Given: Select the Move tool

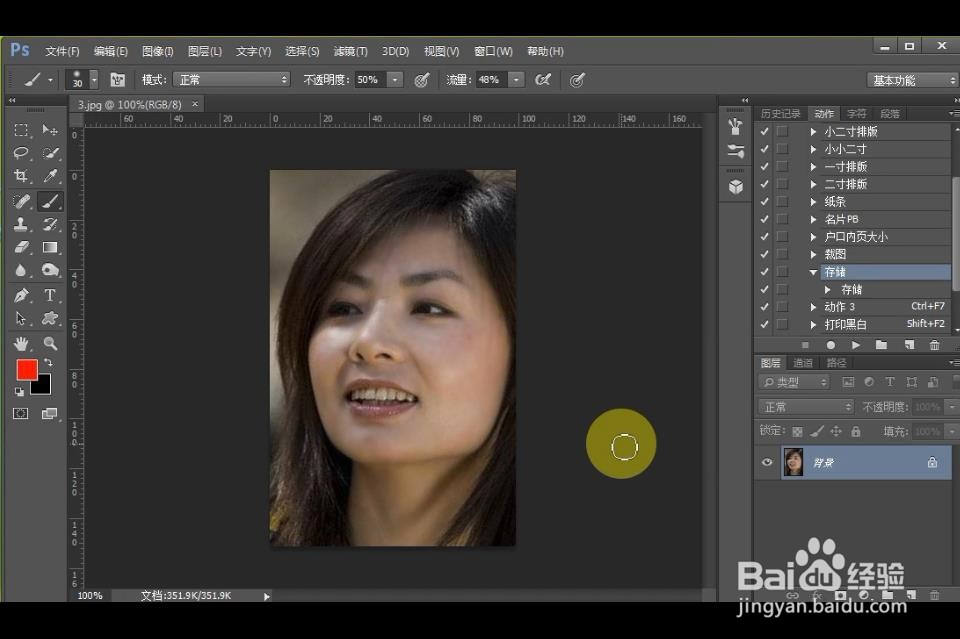Looking at the screenshot, I should coord(50,130).
